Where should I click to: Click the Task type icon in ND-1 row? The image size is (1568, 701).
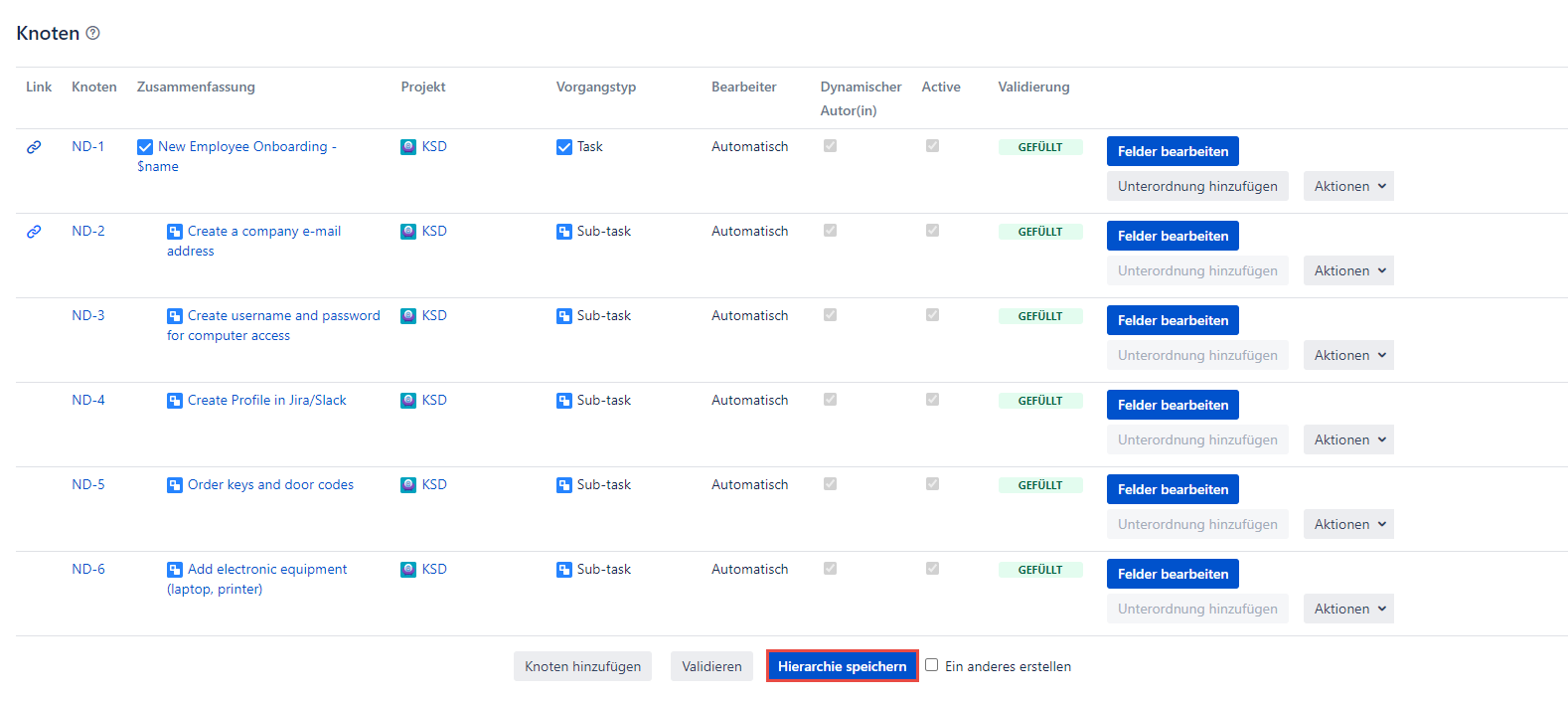tap(564, 147)
